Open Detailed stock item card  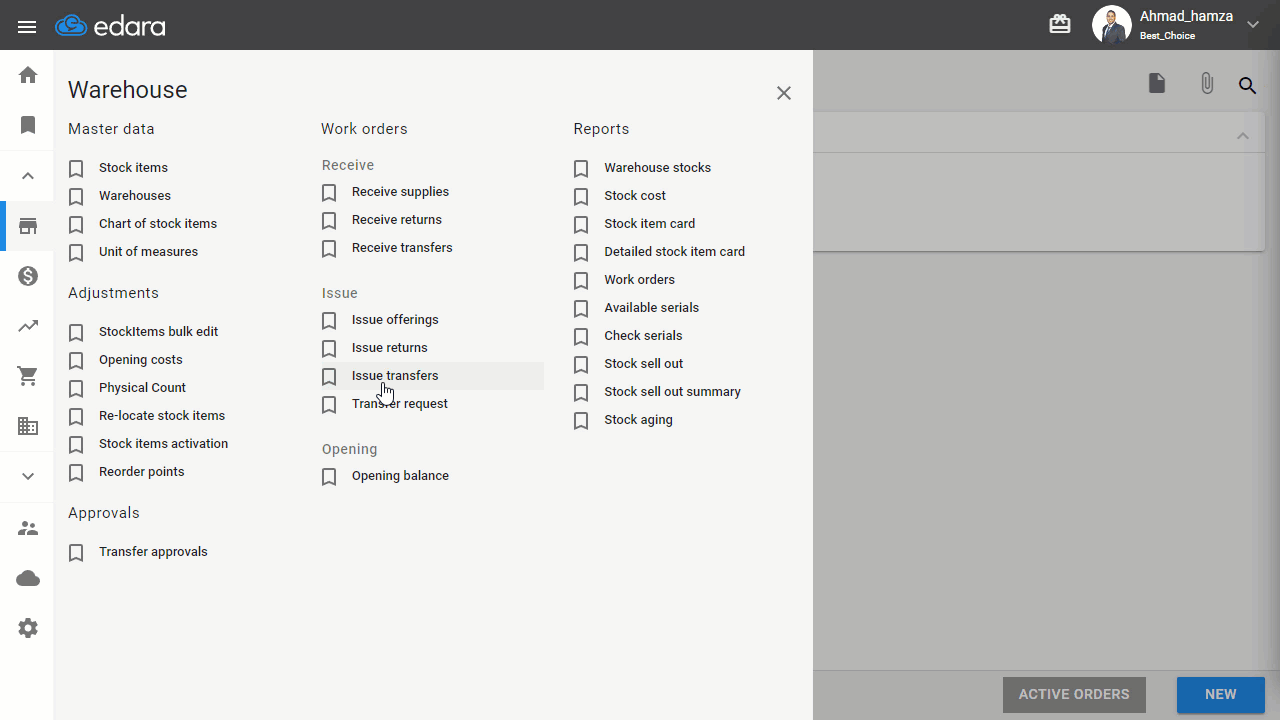pos(674,252)
